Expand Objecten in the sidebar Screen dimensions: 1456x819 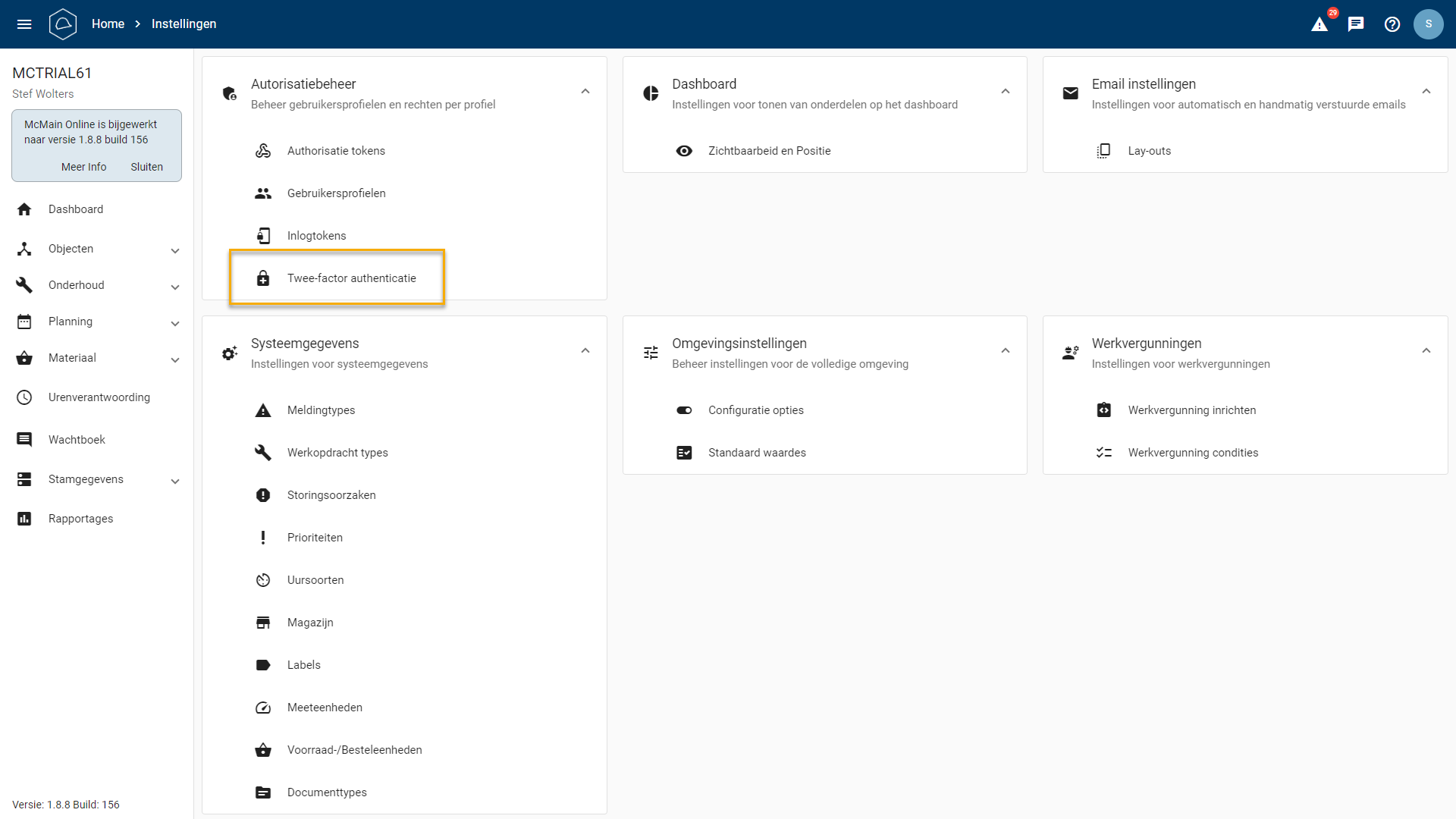(x=175, y=250)
